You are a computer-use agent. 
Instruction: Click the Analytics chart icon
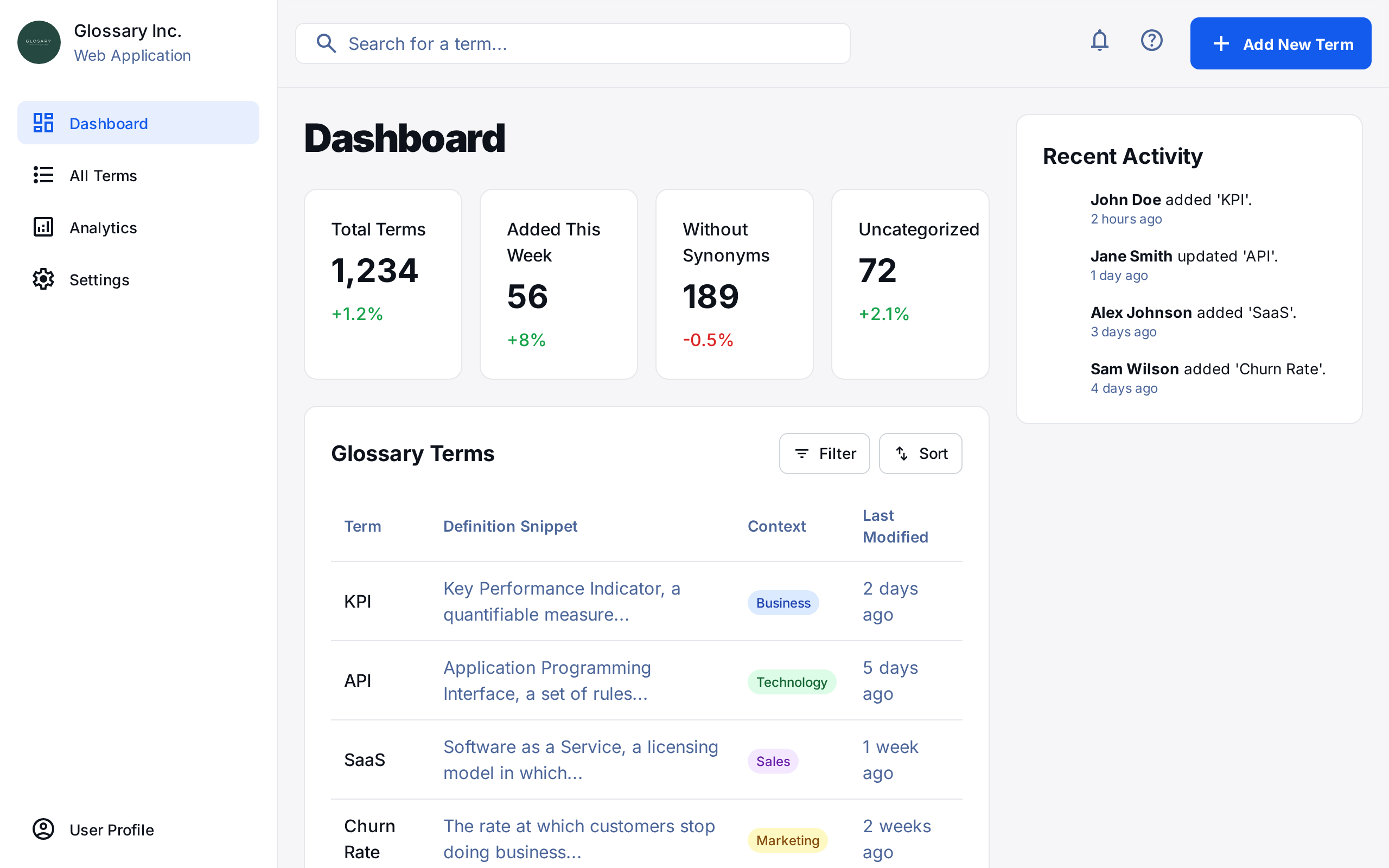(43, 227)
